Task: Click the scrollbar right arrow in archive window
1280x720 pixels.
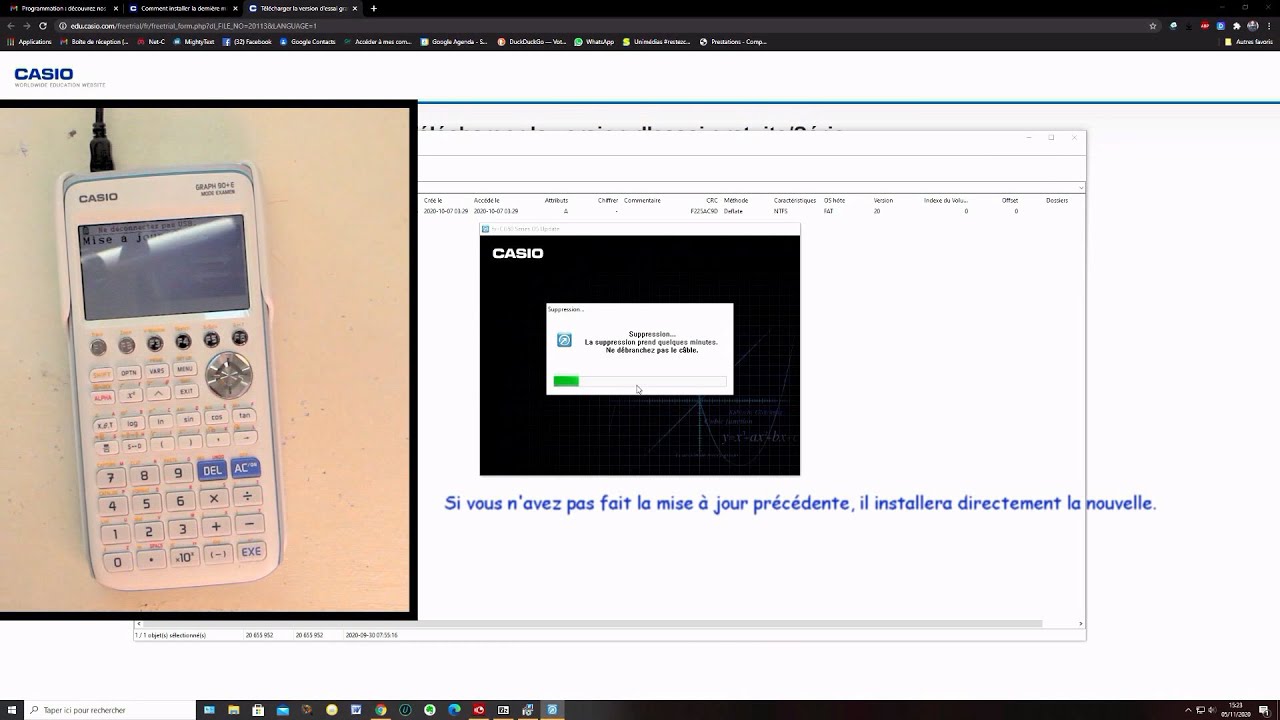Action: click(x=1081, y=623)
